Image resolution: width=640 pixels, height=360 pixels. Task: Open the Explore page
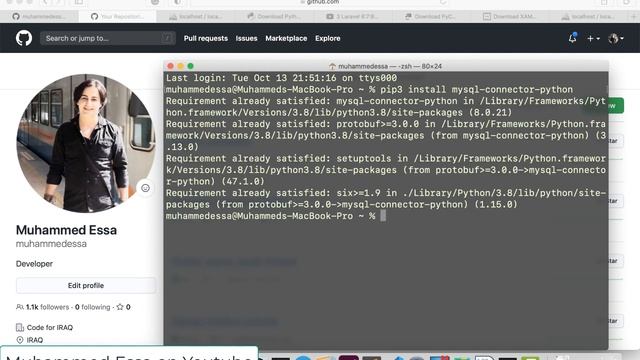click(x=327, y=38)
